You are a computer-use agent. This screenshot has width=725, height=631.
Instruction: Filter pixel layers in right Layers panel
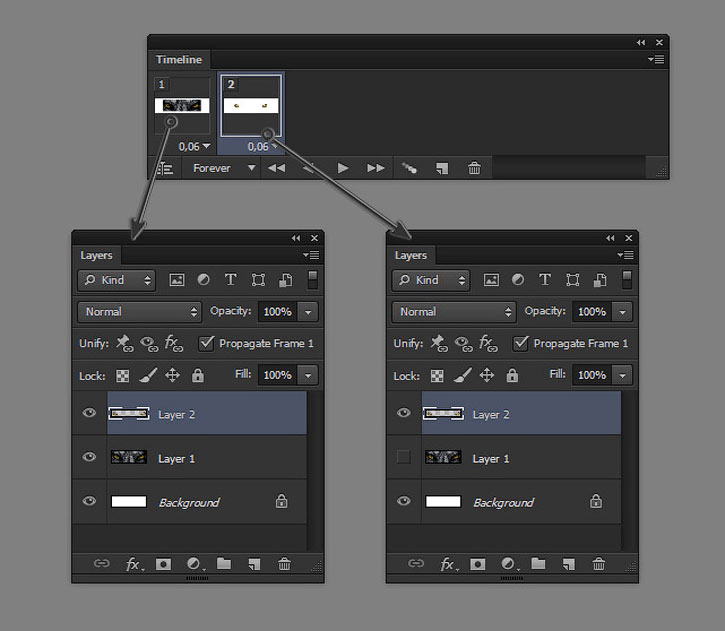[x=491, y=280]
